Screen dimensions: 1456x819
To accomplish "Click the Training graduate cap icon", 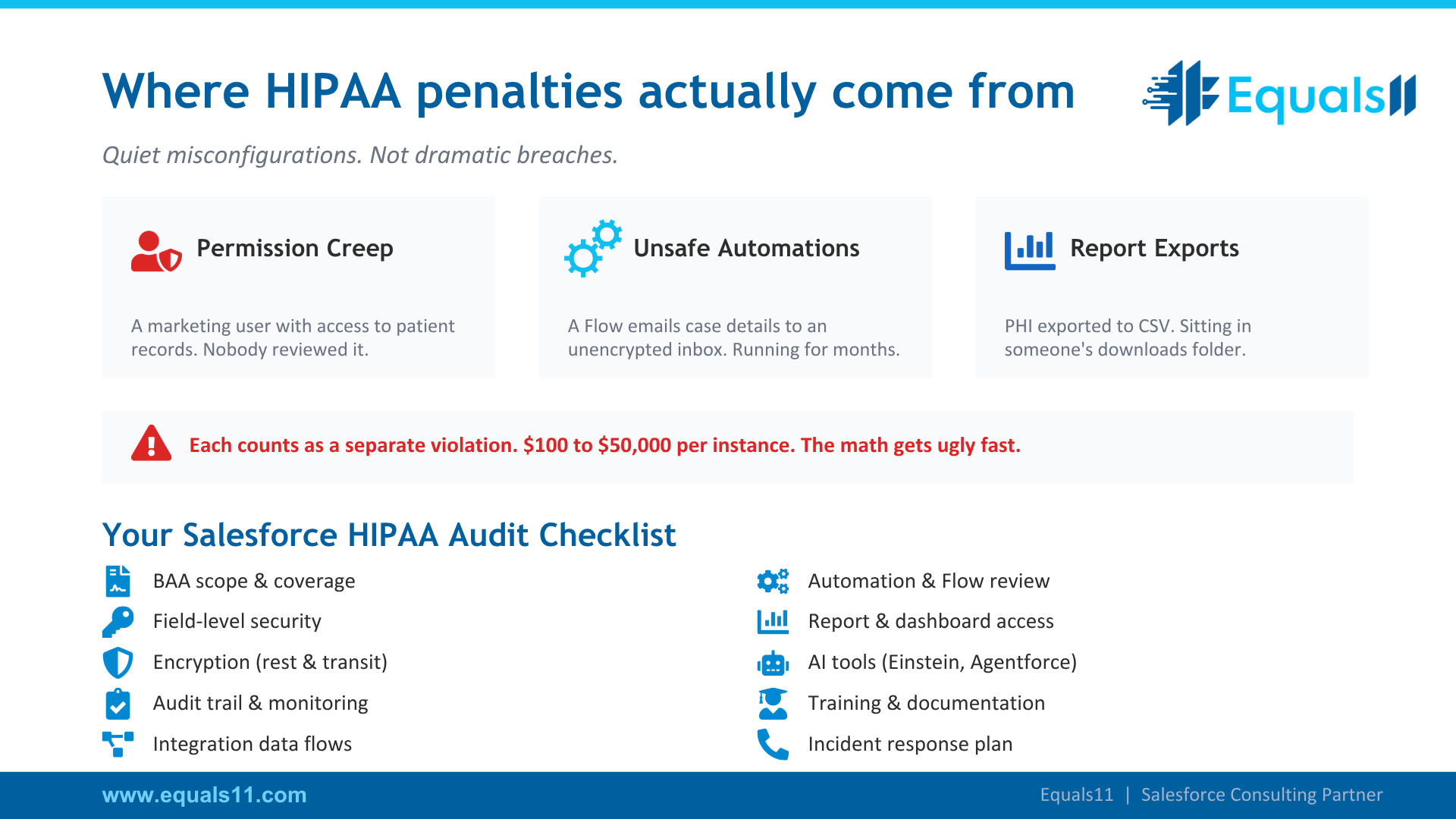I will [x=773, y=704].
